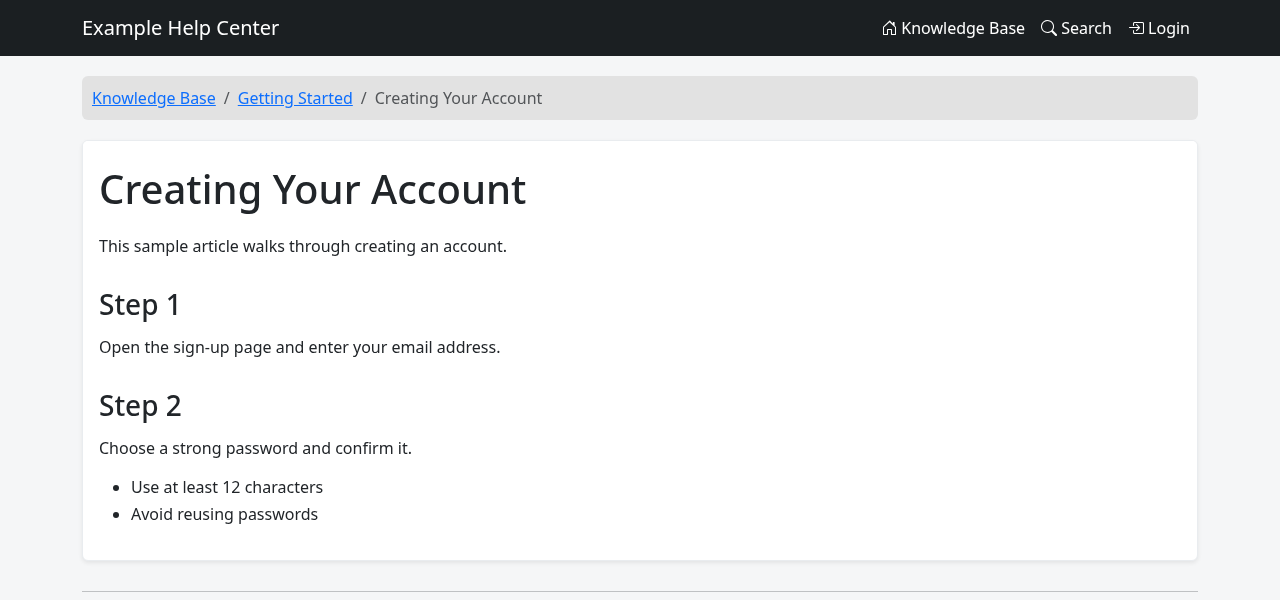Screen dimensions: 1280x600
Task: Click the 'Step 2' heading
Action: (x=140, y=406)
